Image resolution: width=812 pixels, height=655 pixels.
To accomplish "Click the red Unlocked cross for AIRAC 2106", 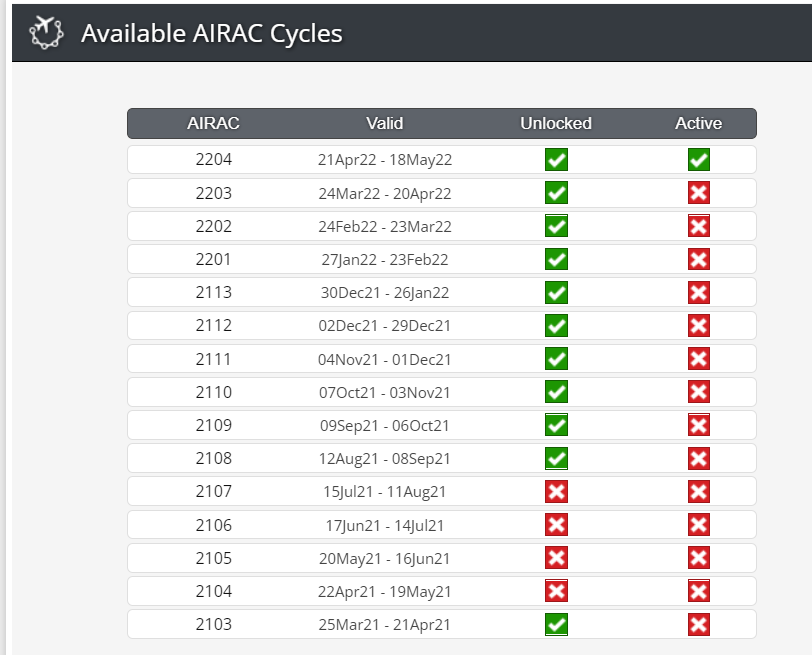I will (x=556, y=525).
